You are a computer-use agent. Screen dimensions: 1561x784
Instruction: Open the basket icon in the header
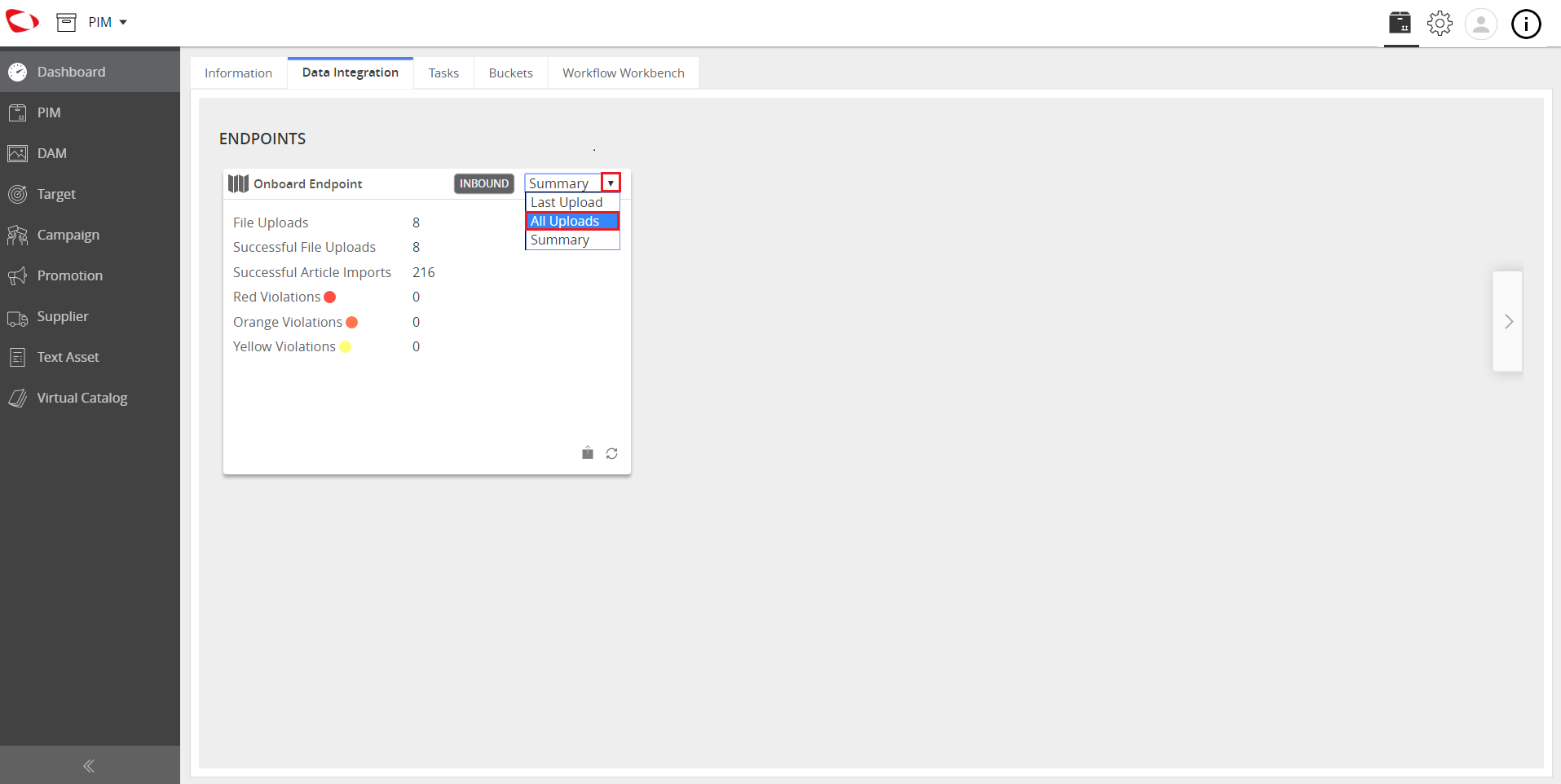pyautogui.click(x=1400, y=23)
